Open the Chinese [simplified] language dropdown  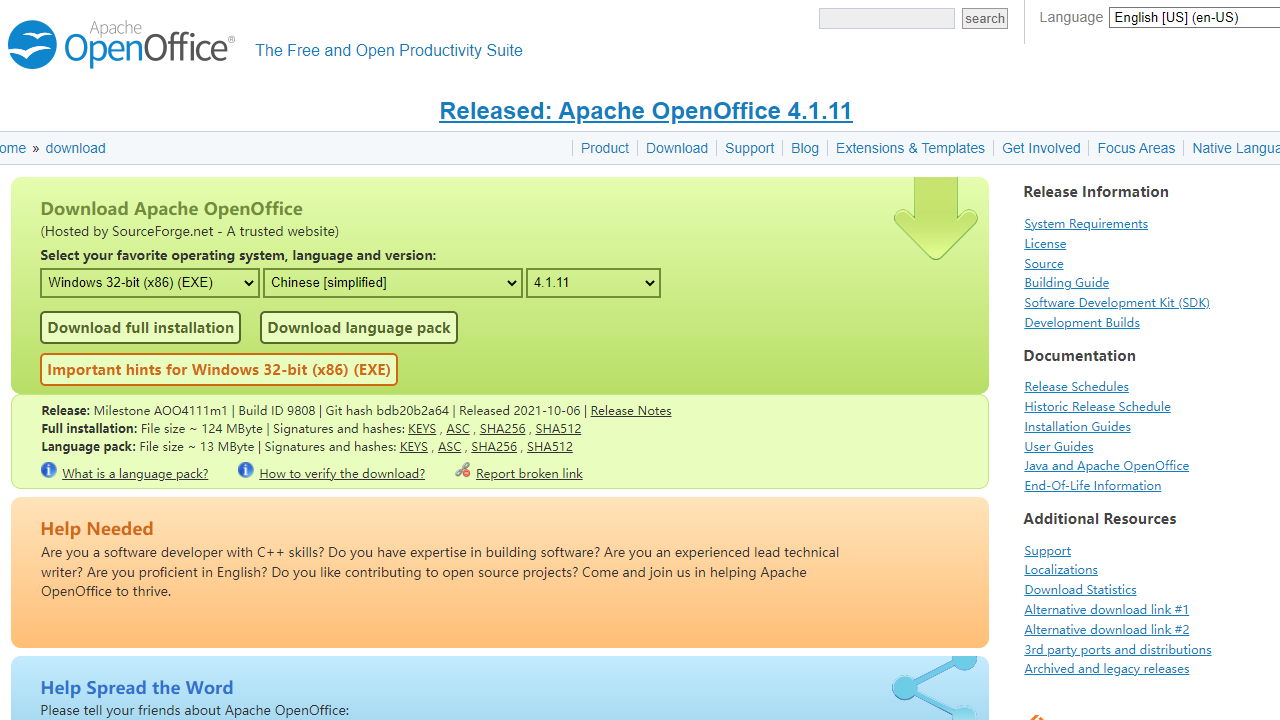click(393, 283)
